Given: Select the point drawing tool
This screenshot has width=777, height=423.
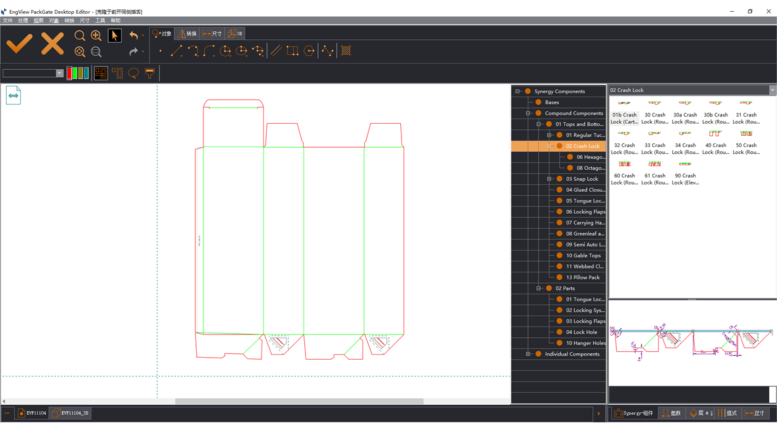Looking at the screenshot, I should 160,51.
